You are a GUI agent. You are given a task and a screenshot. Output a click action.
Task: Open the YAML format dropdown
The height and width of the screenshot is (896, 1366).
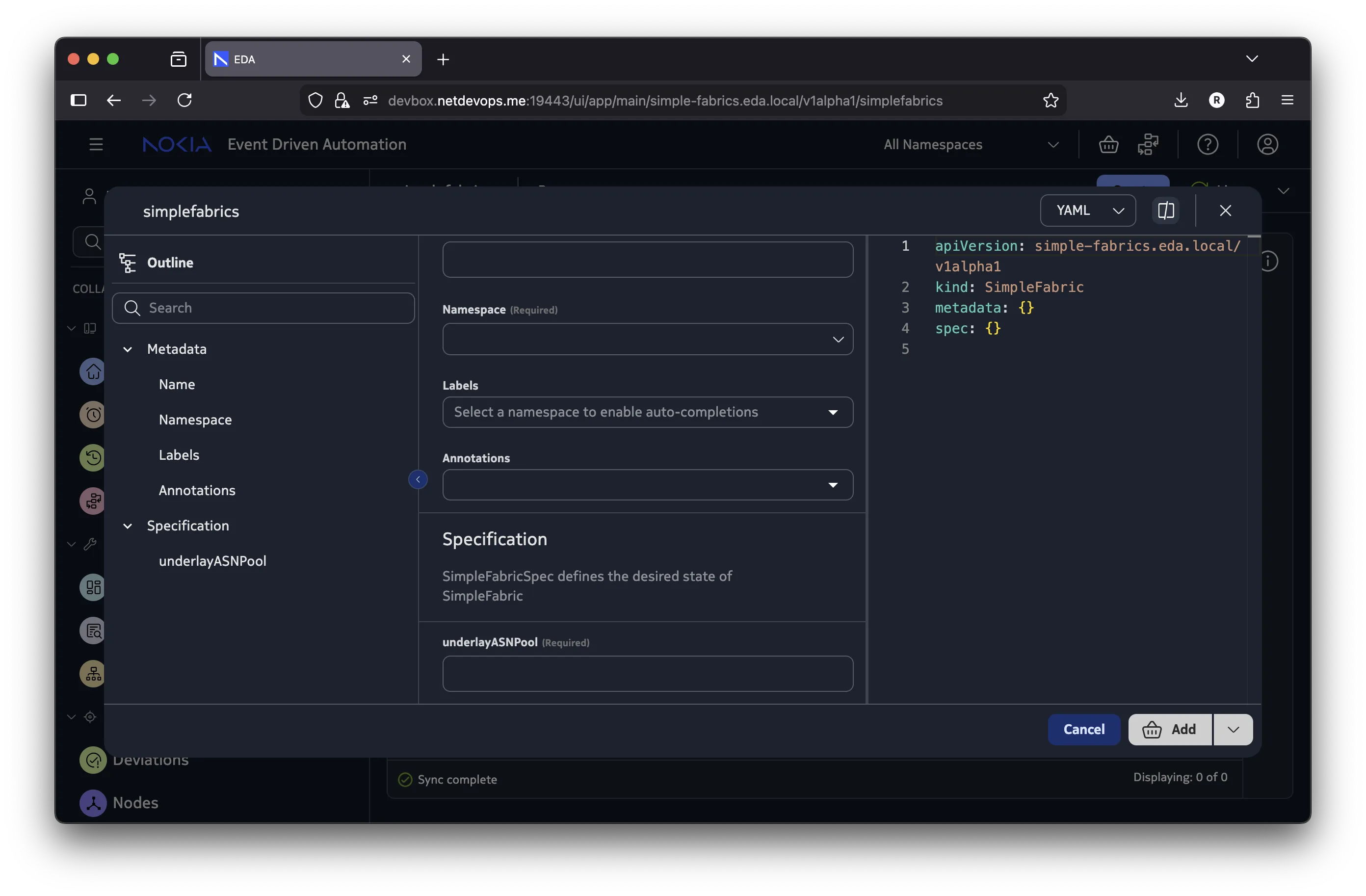[x=1088, y=211]
